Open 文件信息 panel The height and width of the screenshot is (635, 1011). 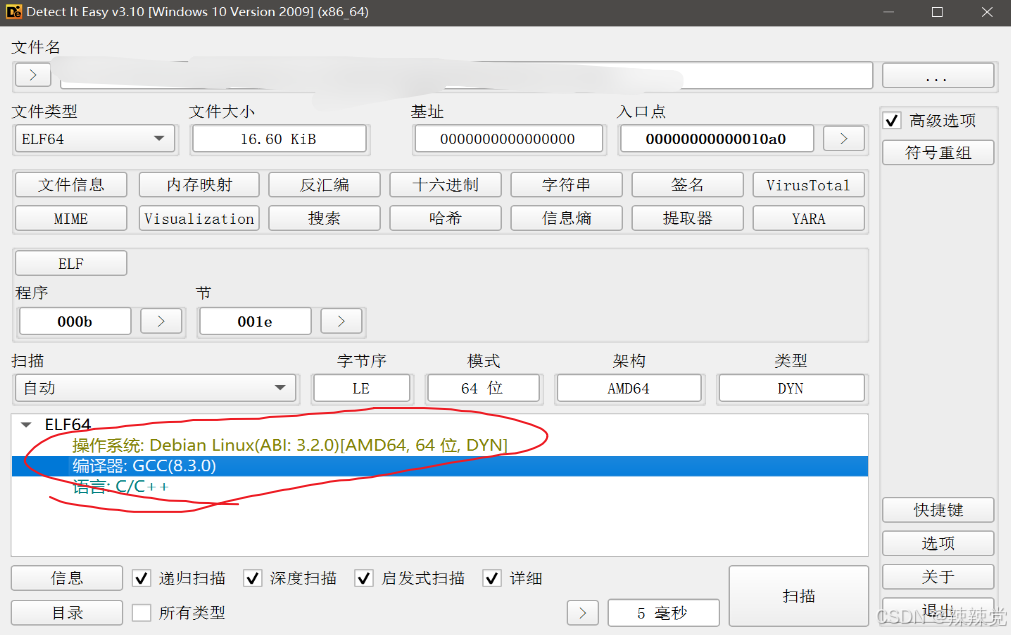[x=71, y=185]
